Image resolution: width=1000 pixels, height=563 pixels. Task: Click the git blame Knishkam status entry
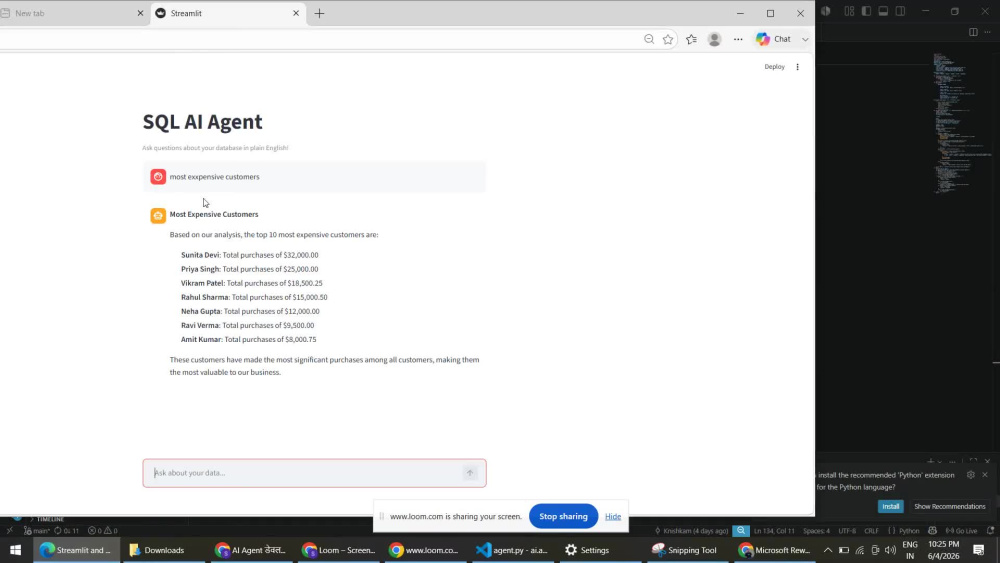(691, 530)
